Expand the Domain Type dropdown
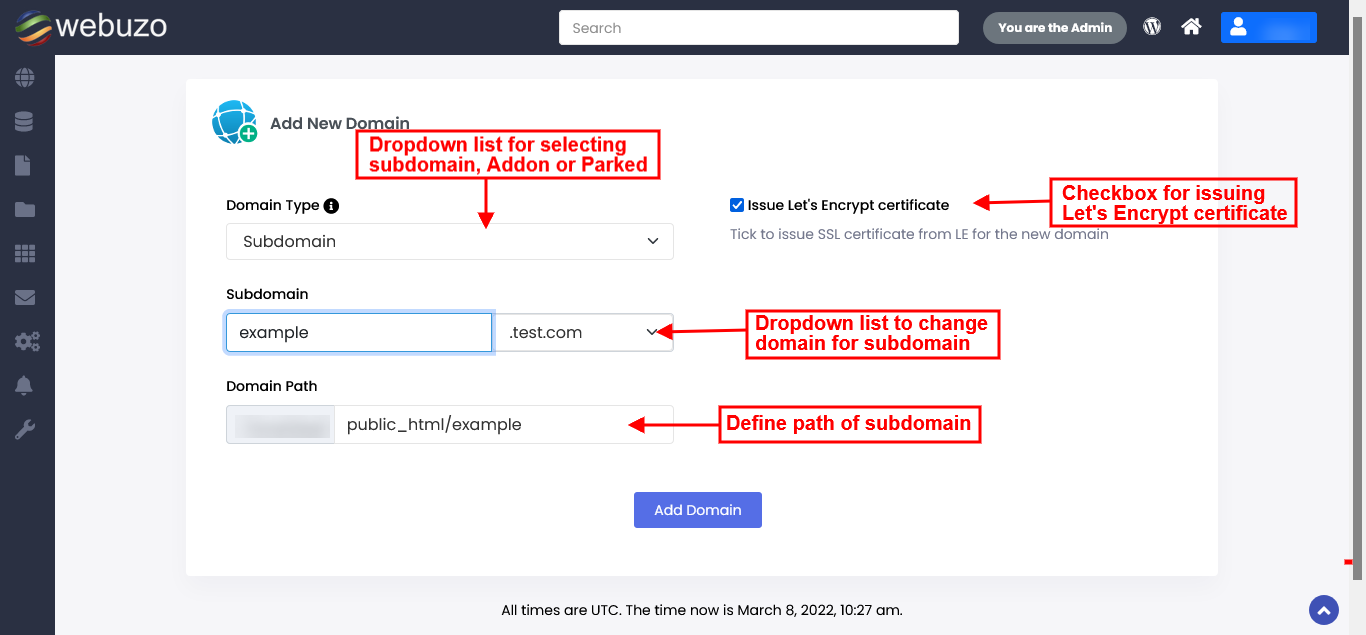This screenshot has width=1366, height=635. tap(450, 241)
